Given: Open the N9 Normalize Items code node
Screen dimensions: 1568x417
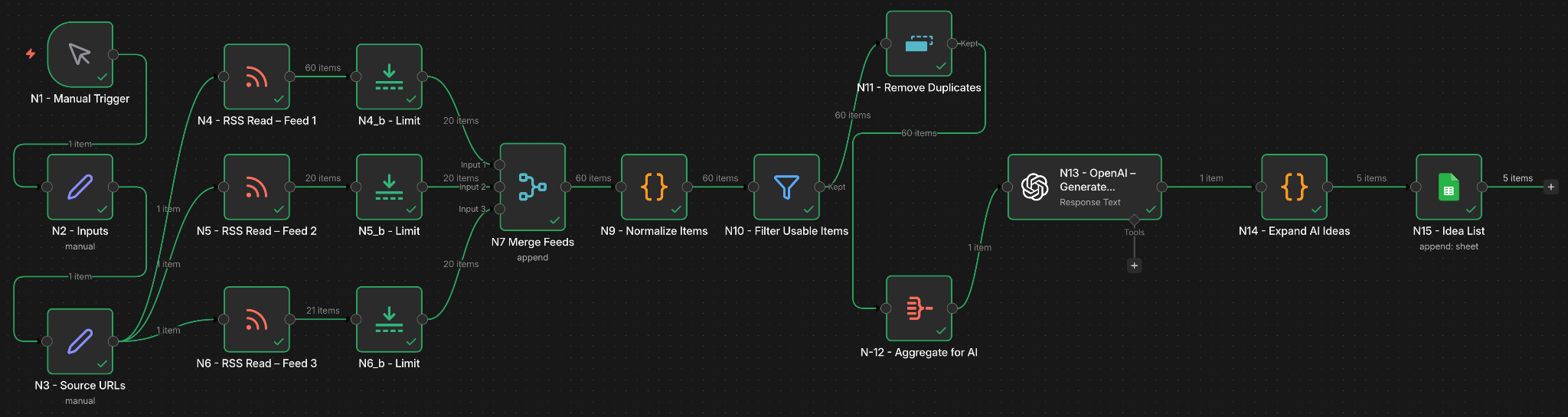Looking at the screenshot, I should coord(654,187).
